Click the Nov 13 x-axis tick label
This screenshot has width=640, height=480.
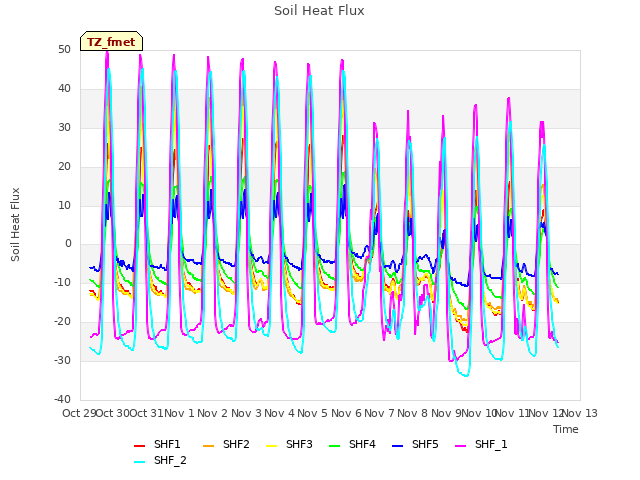point(580,413)
